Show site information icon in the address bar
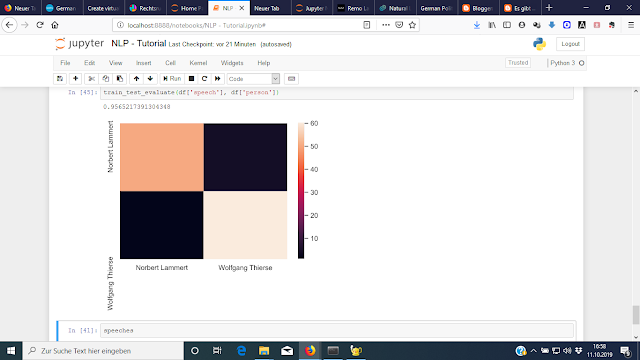Viewport: 640px width, 360px height. coord(120,25)
